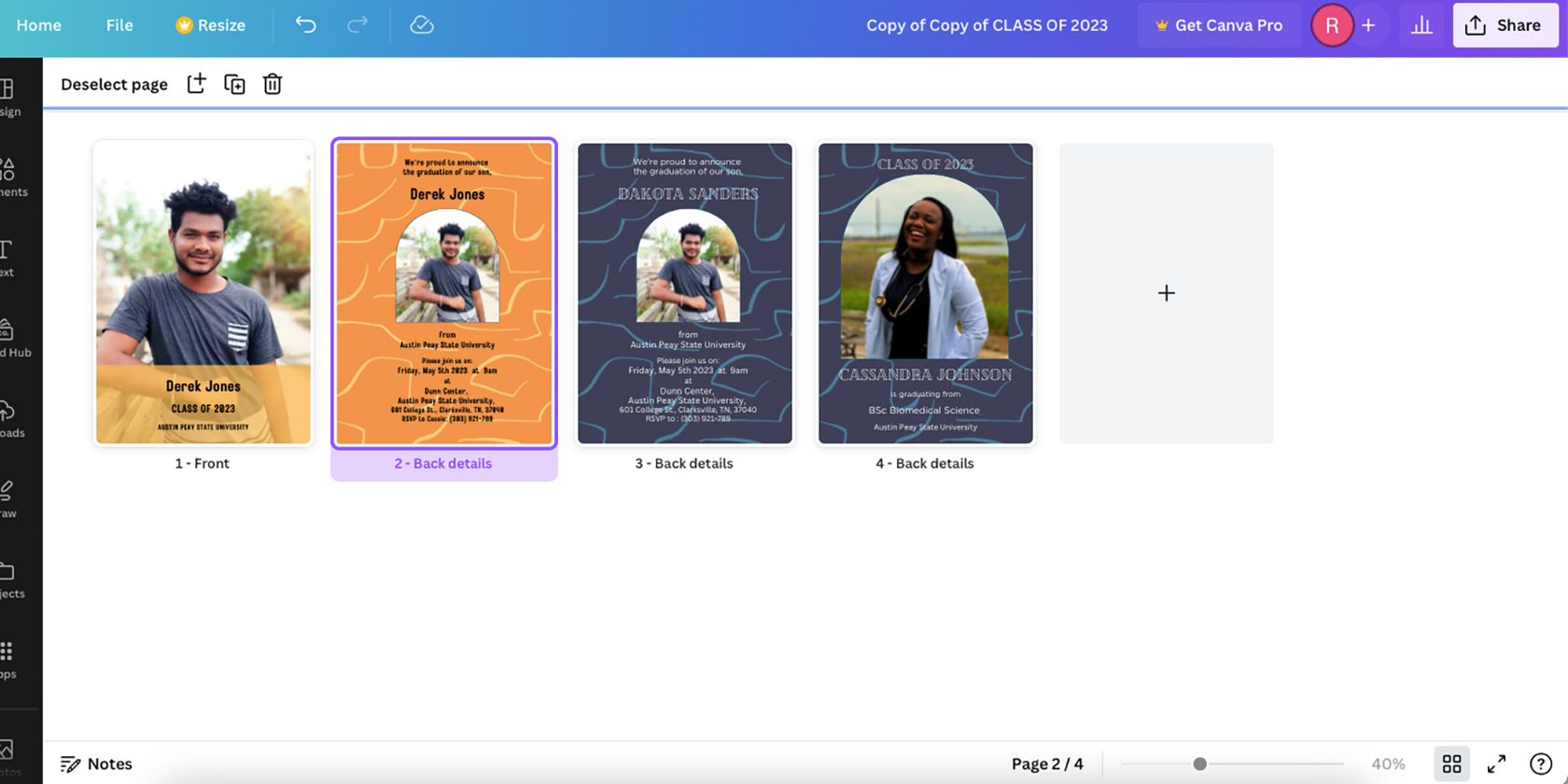Open the help question mark icon
1568x784 pixels.
(1541, 763)
